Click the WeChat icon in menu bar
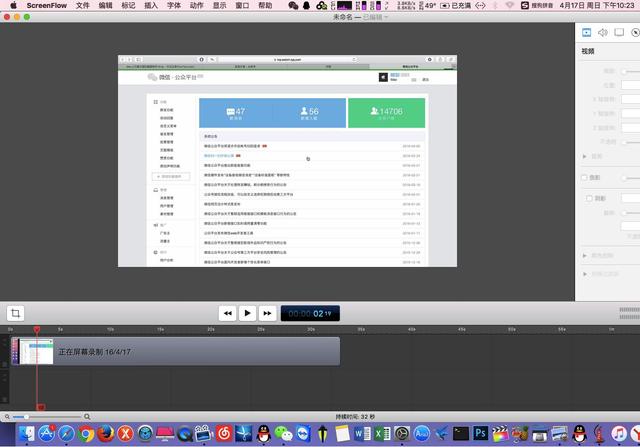The image size is (640, 447). pos(293,6)
